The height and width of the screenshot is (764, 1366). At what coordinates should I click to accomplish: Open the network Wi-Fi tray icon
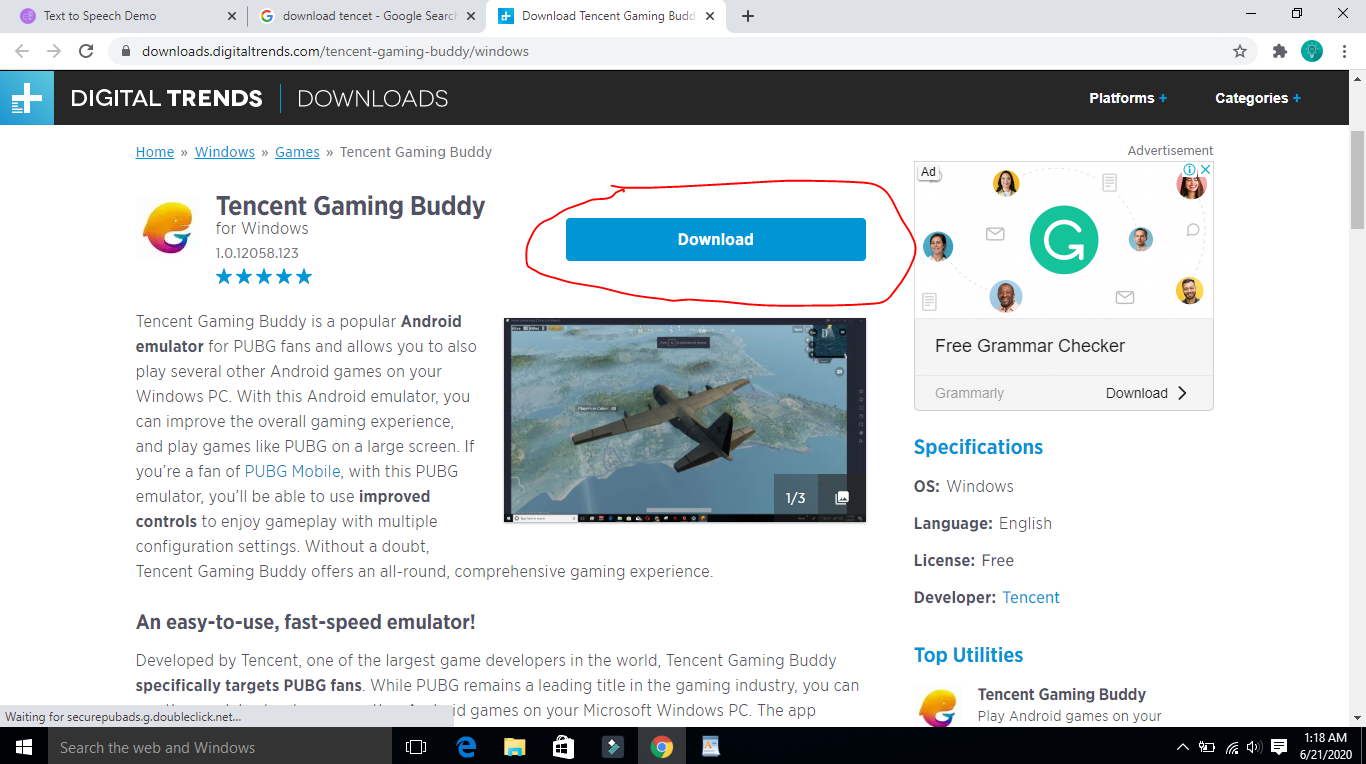[x=1232, y=747]
